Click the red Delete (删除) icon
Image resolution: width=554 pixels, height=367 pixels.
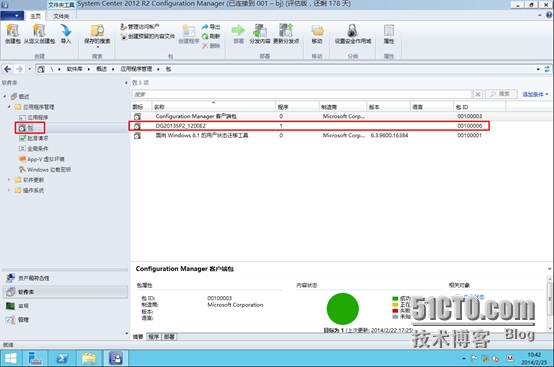[x=211, y=46]
